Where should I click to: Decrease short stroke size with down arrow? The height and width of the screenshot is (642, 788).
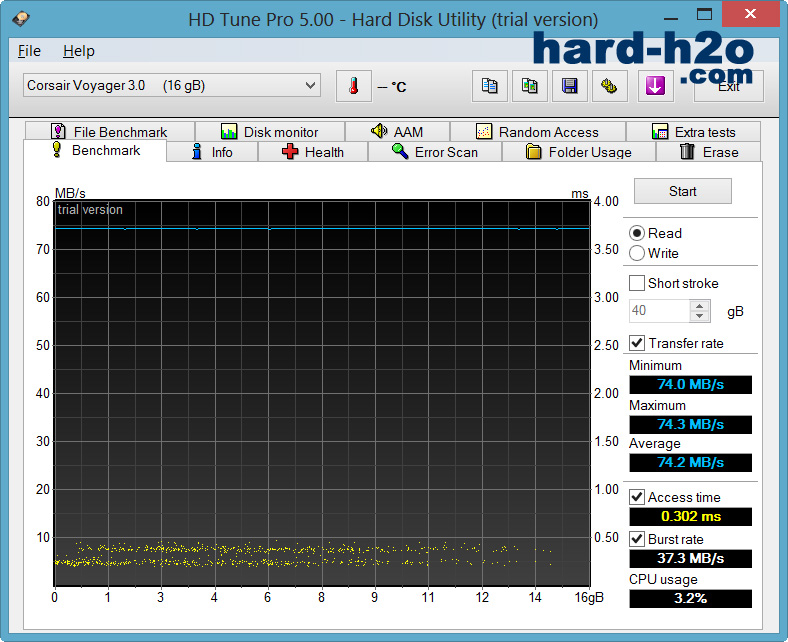[700, 316]
